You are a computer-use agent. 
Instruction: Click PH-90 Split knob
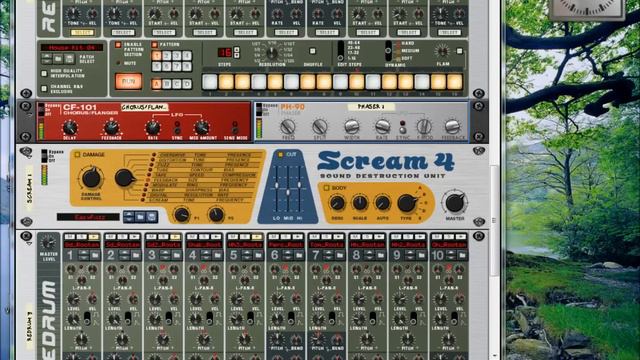click(x=320, y=127)
